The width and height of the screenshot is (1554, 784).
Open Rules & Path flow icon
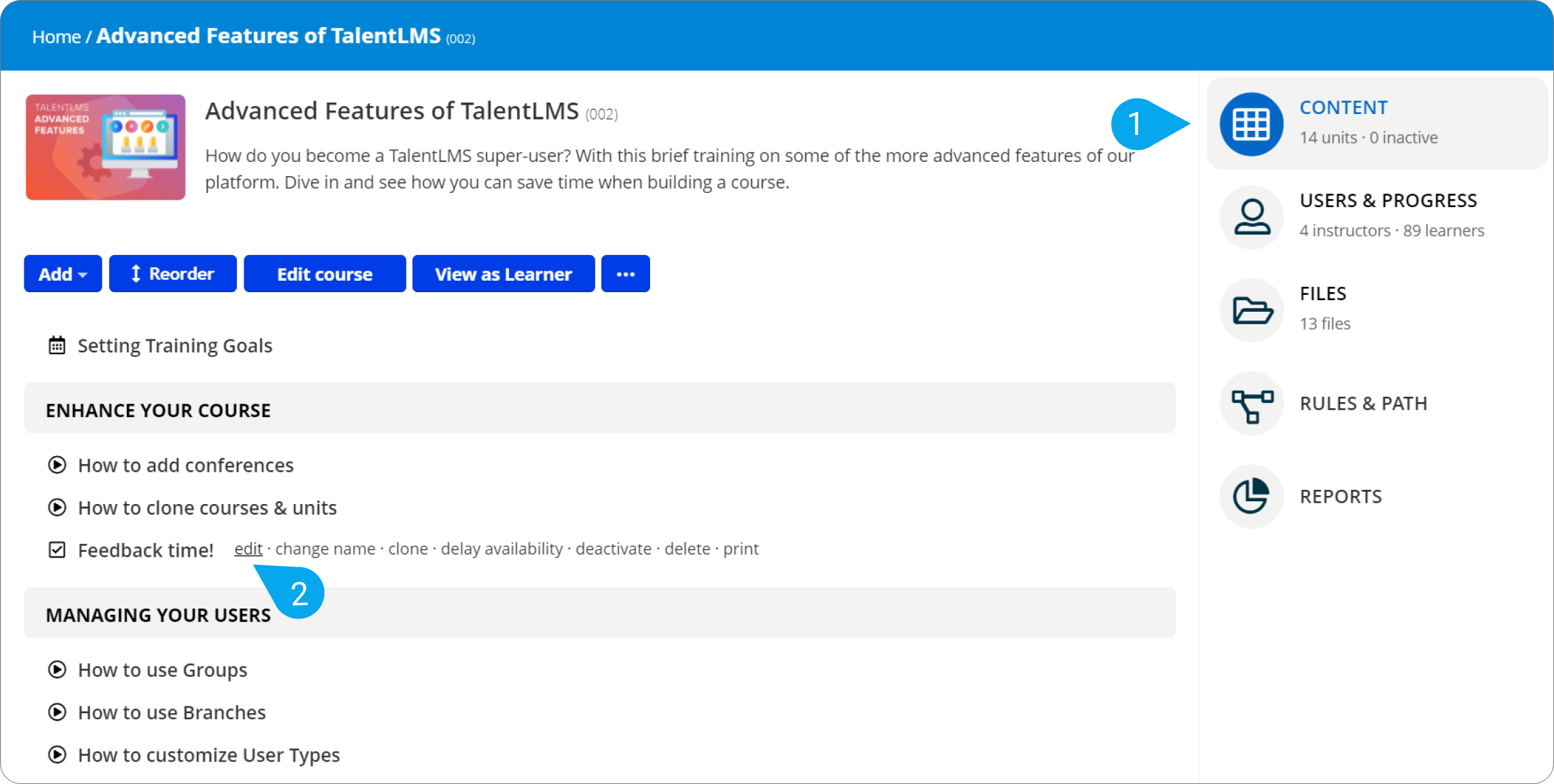tap(1251, 403)
